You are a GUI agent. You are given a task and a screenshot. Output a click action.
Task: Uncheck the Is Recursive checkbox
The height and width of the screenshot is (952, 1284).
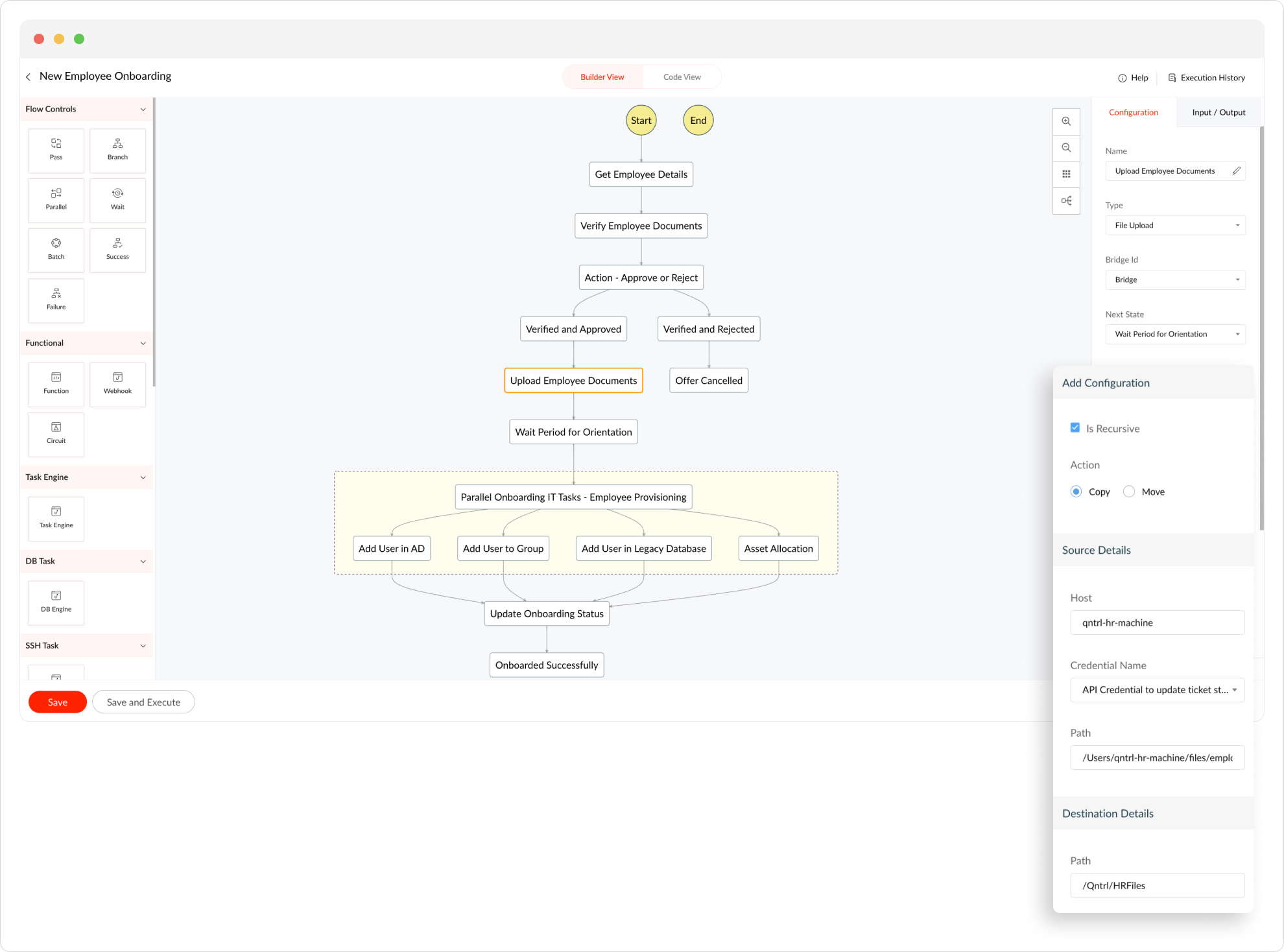(x=1075, y=428)
